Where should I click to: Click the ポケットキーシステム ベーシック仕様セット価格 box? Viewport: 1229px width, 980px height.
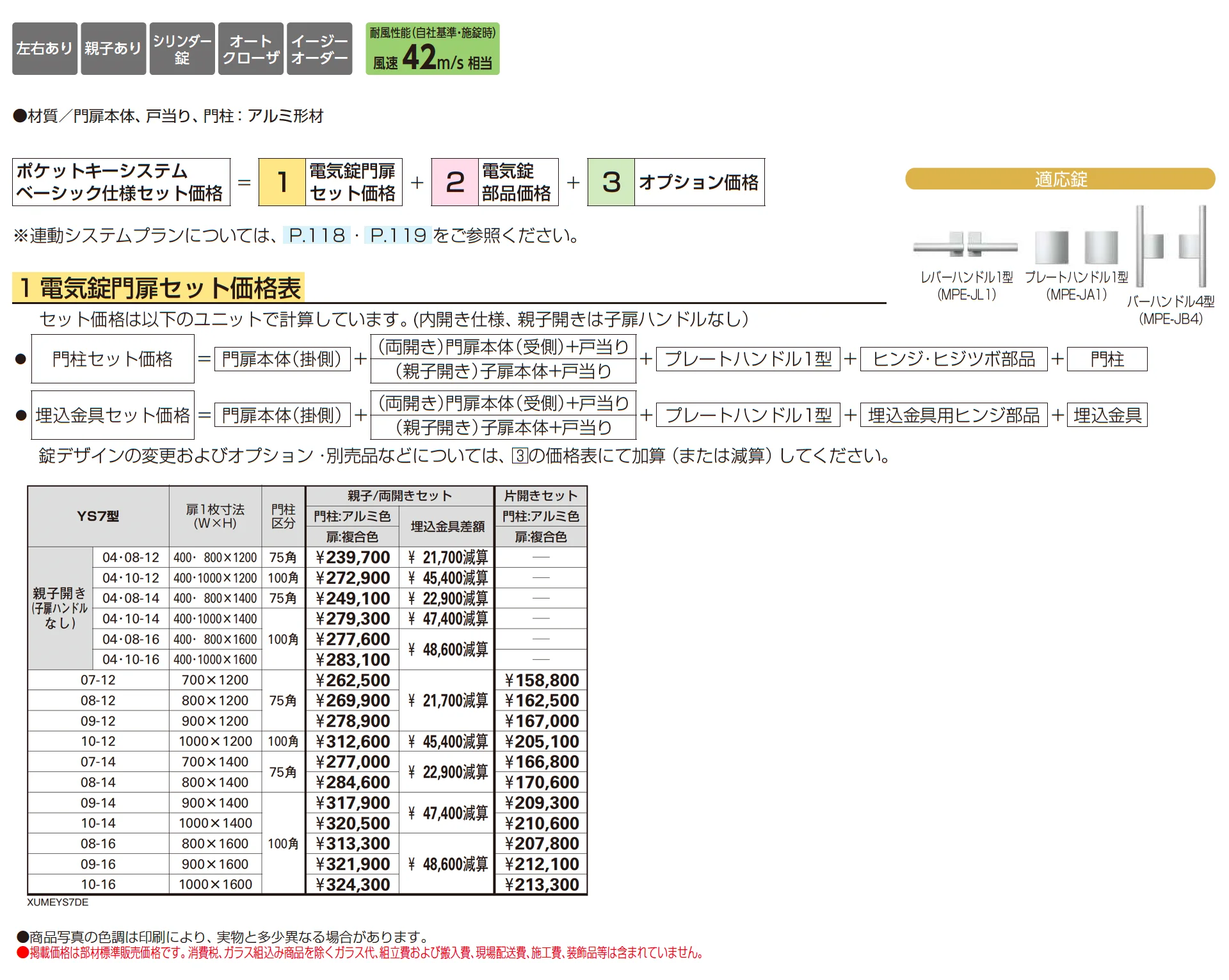click(x=121, y=182)
